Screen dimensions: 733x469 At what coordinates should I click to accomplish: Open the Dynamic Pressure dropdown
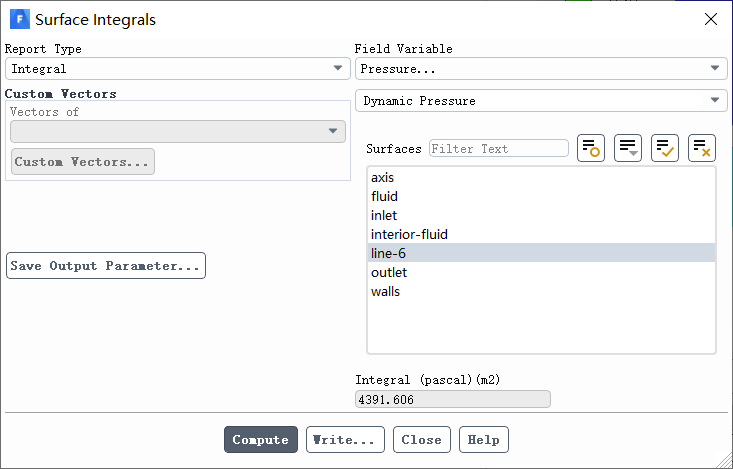point(541,101)
